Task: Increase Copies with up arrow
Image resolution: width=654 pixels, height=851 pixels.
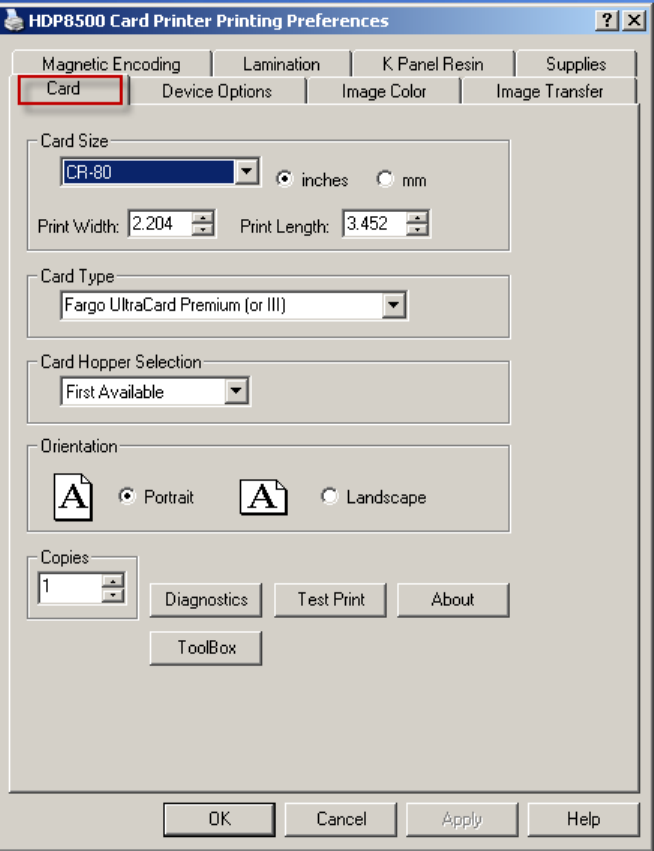Action: (x=113, y=581)
